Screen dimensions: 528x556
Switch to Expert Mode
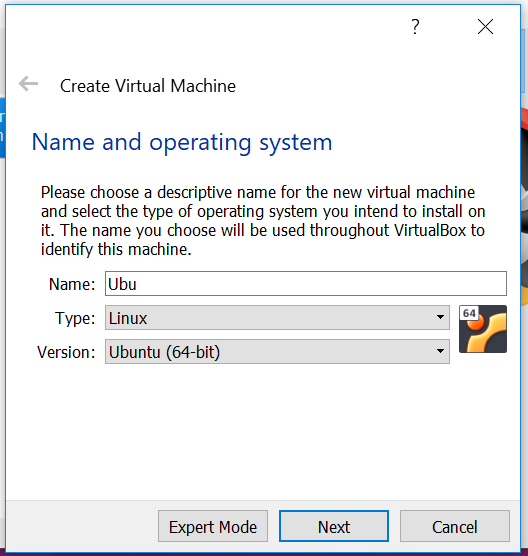coord(213,526)
